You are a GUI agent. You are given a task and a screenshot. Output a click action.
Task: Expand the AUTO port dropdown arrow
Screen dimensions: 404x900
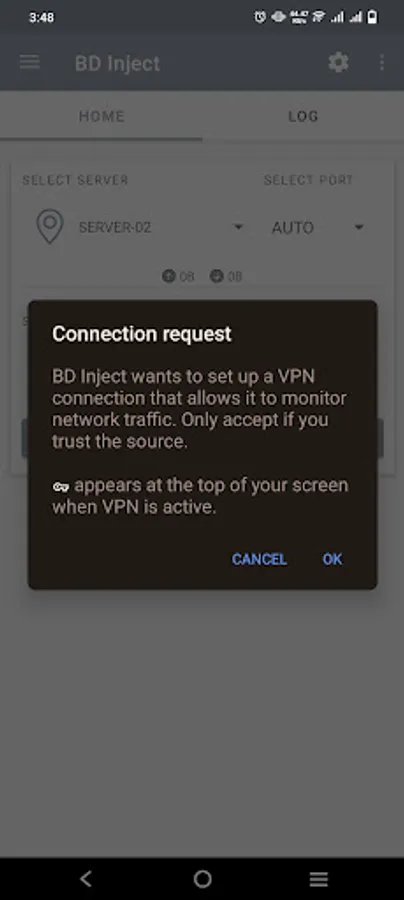[359, 227]
